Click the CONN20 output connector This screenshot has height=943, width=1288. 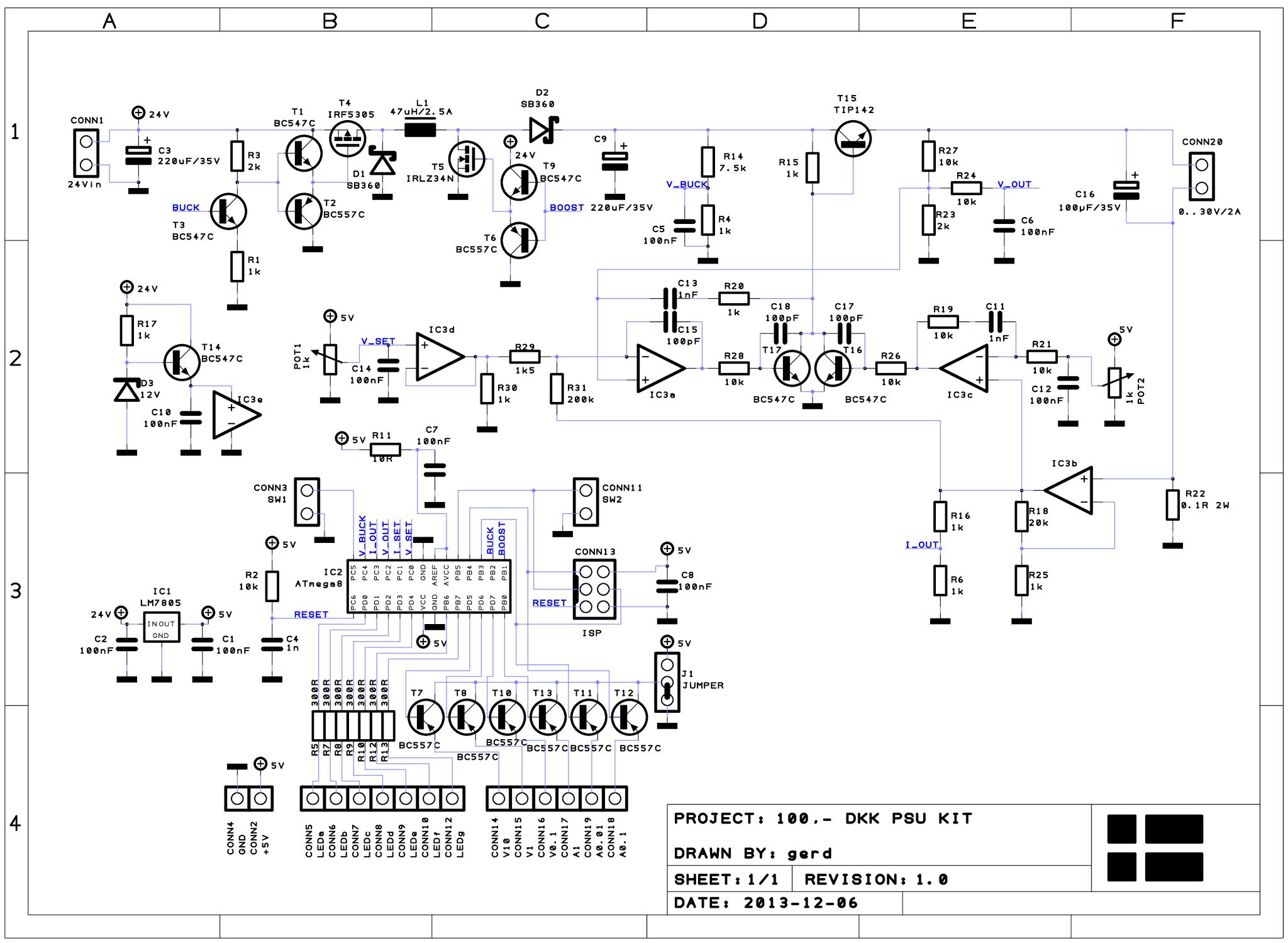tap(1201, 176)
